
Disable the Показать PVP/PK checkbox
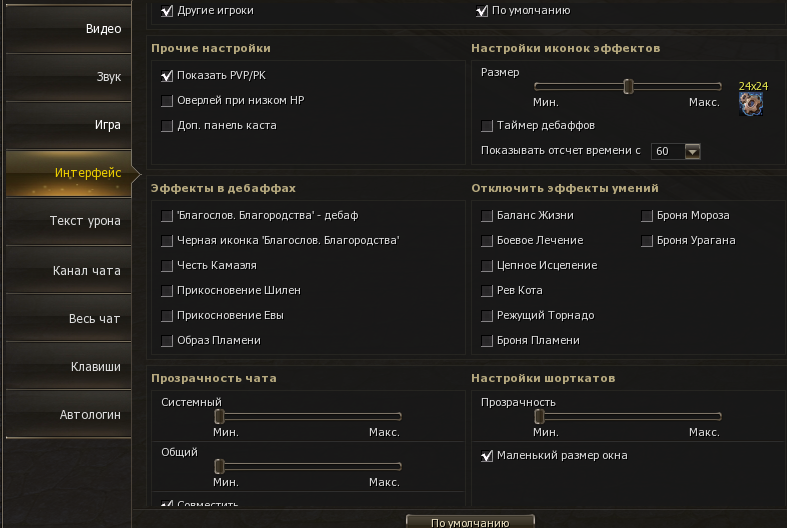167,76
